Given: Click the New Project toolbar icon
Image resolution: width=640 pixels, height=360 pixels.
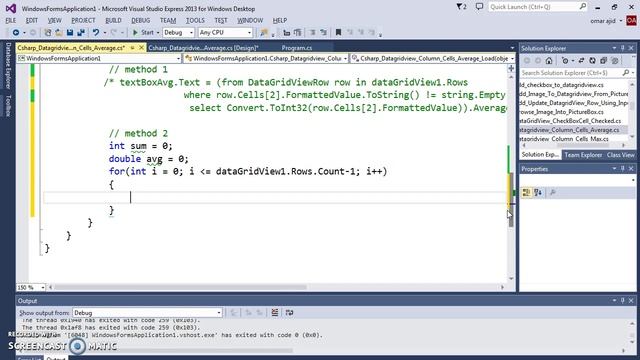Looking at the screenshot, I should tap(48, 32).
